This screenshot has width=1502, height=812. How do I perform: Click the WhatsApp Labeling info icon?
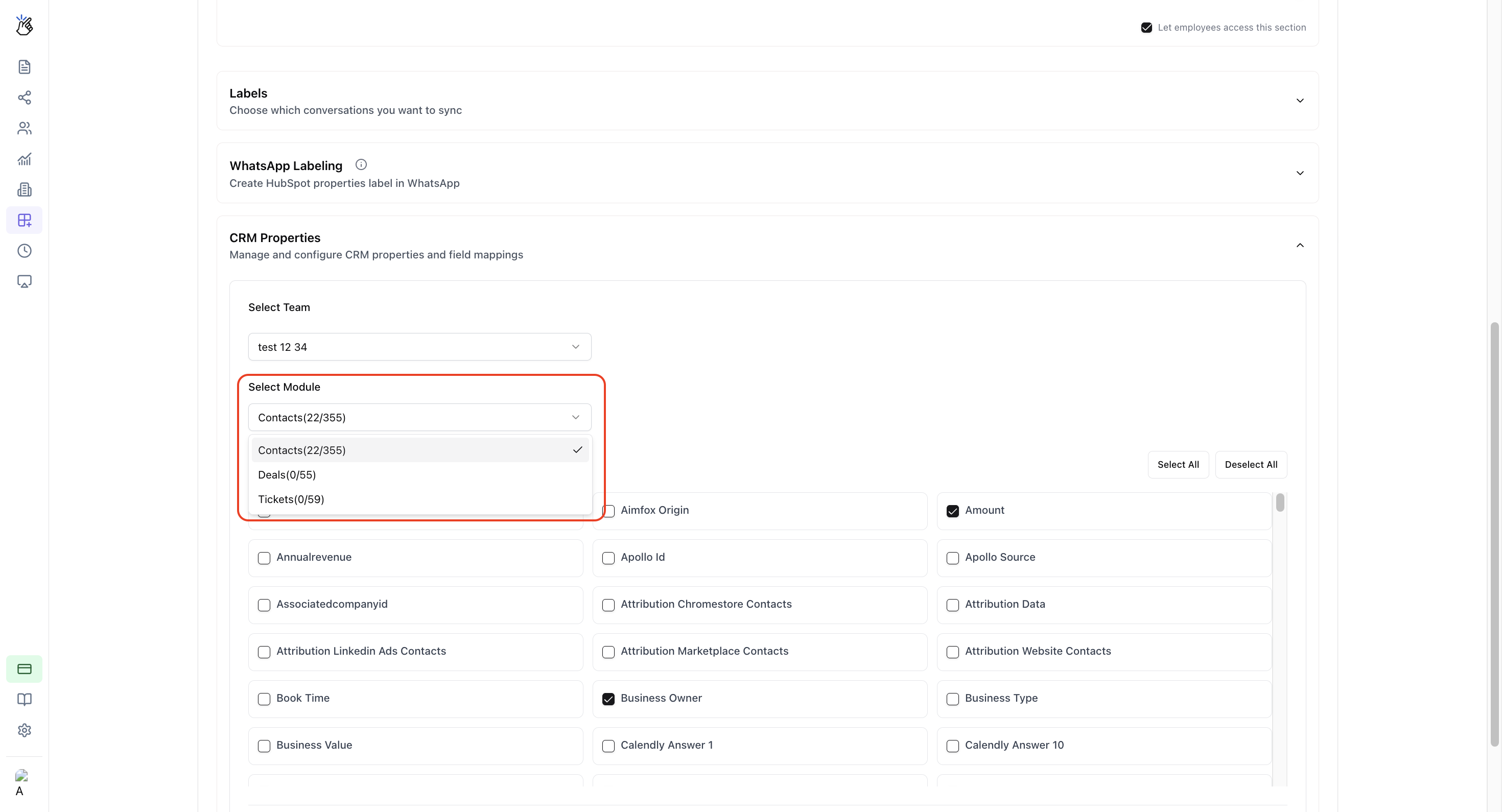click(x=361, y=165)
